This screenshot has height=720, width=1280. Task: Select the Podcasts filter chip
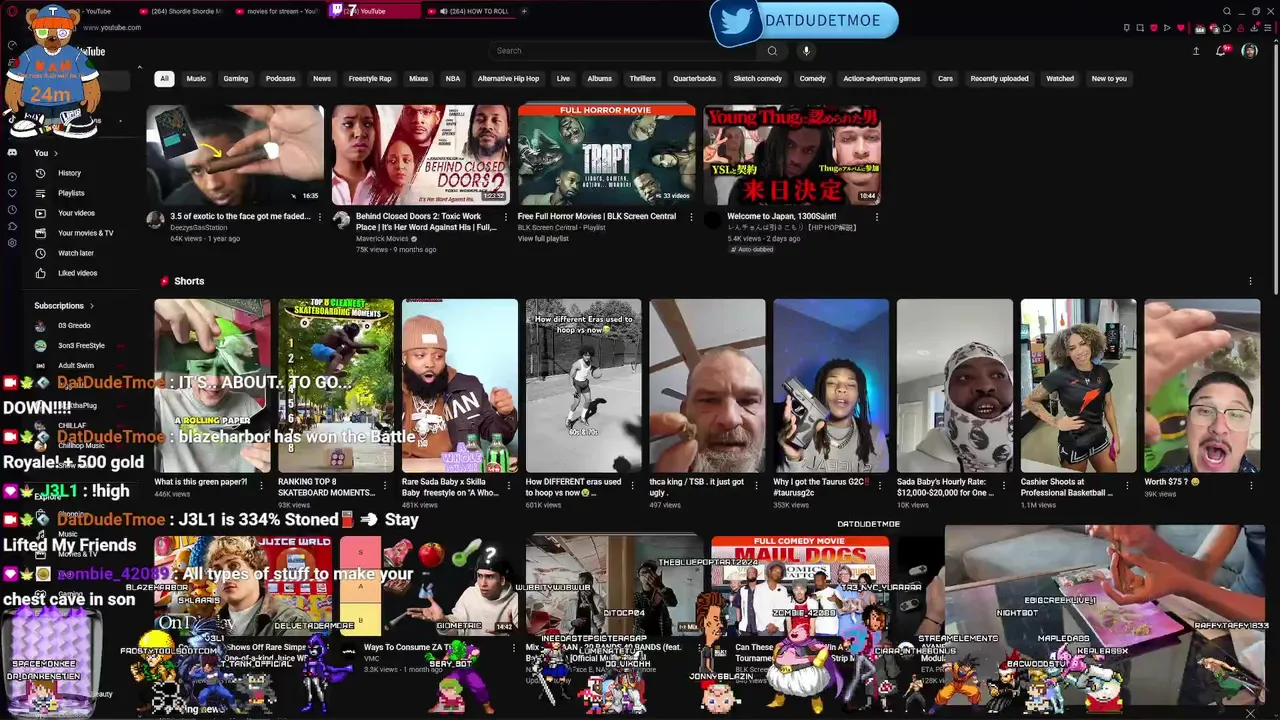coord(280,79)
